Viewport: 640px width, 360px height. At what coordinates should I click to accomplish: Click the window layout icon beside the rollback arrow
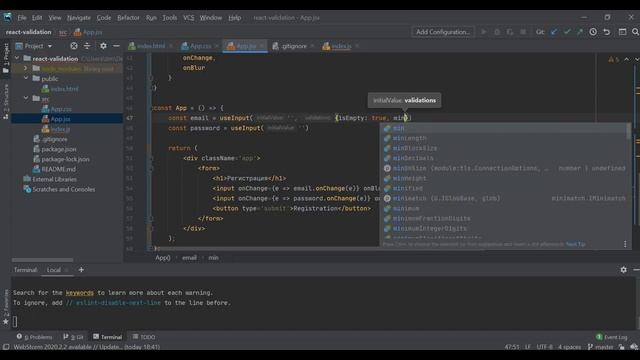(622, 32)
